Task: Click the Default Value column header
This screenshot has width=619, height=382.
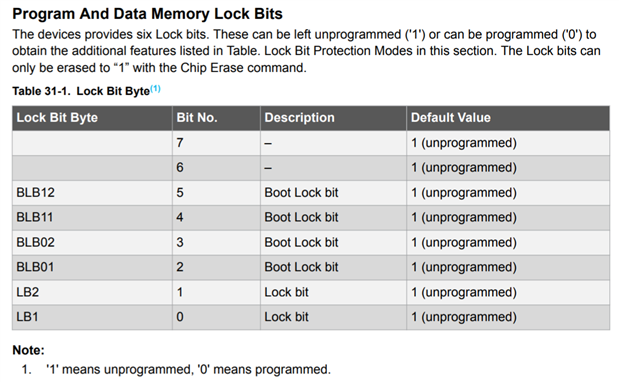Action: [508, 118]
